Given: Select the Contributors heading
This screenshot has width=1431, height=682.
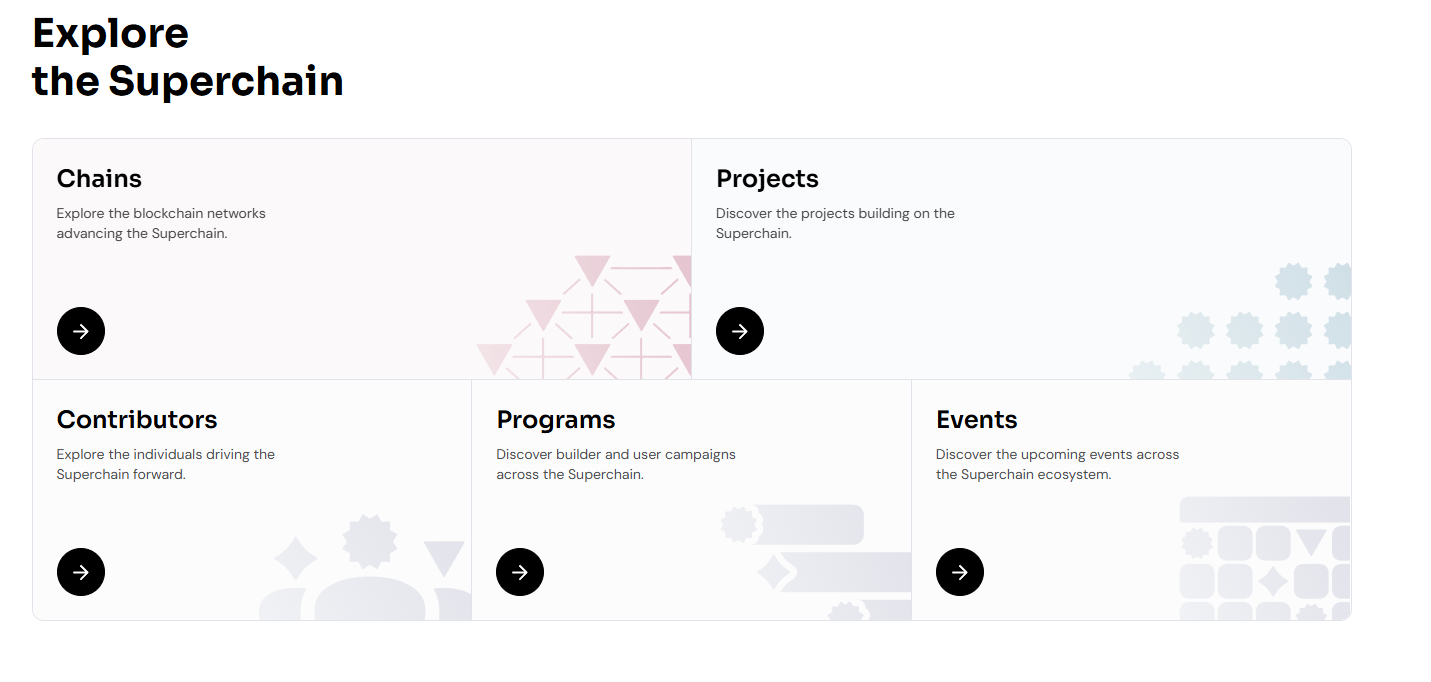Looking at the screenshot, I should (x=137, y=420).
